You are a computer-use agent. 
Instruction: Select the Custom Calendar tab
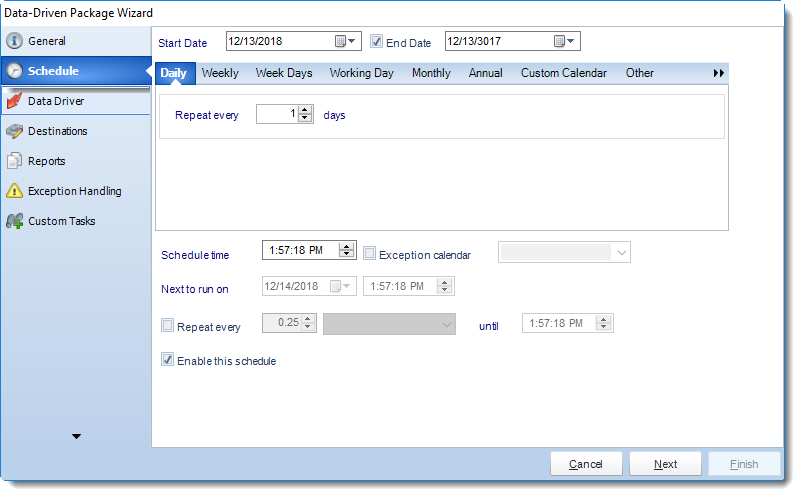pos(564,73)
